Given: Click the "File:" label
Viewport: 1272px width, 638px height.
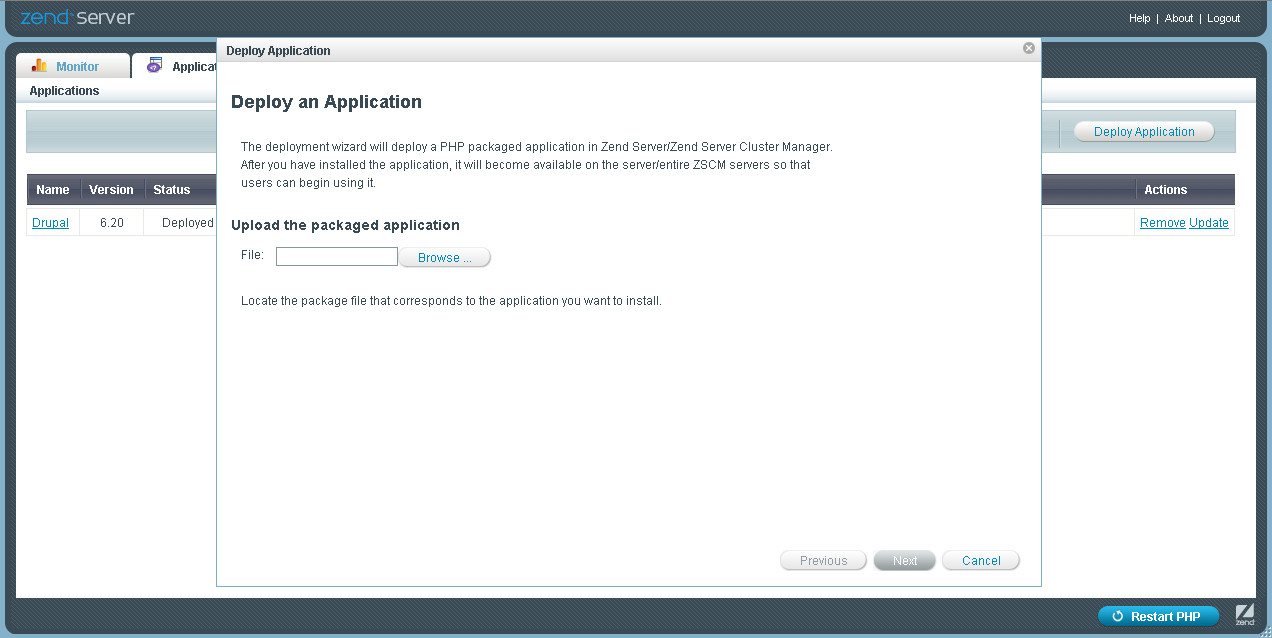Looking at the screenshot, I should pos(252,255).
